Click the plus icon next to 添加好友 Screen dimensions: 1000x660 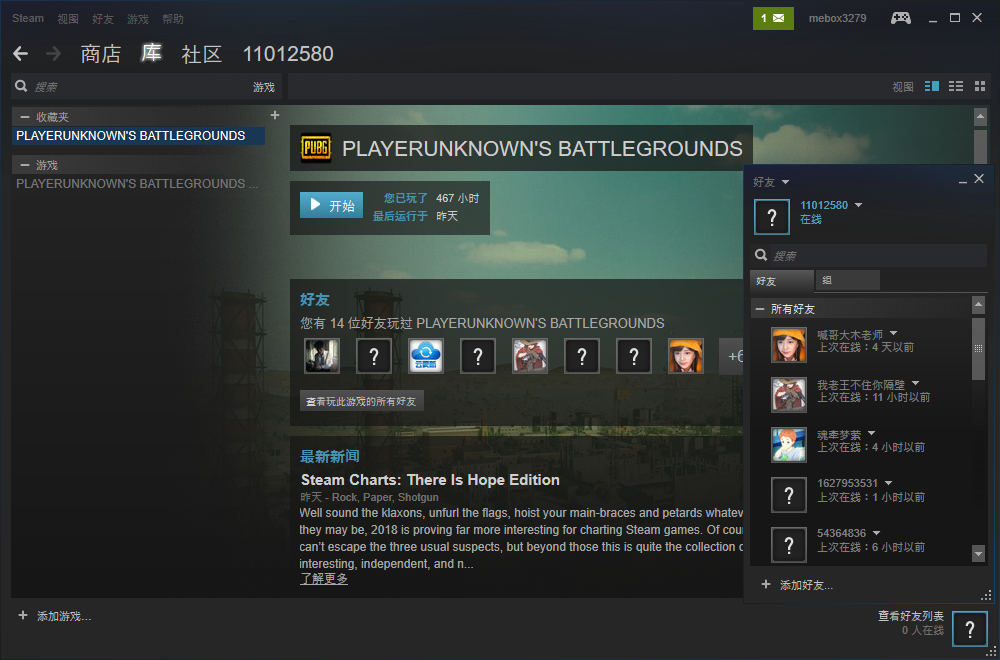pyautogui.click(x=766, y=584)
